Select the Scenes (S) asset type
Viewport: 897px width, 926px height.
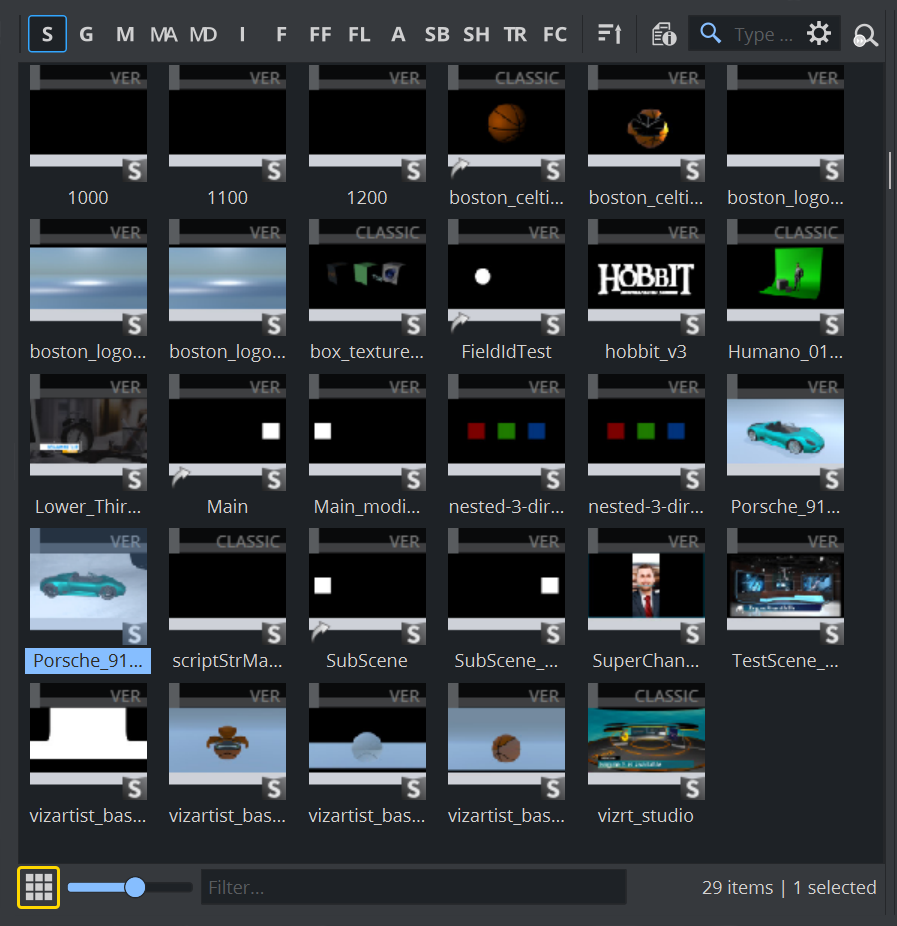pos(47,34)
